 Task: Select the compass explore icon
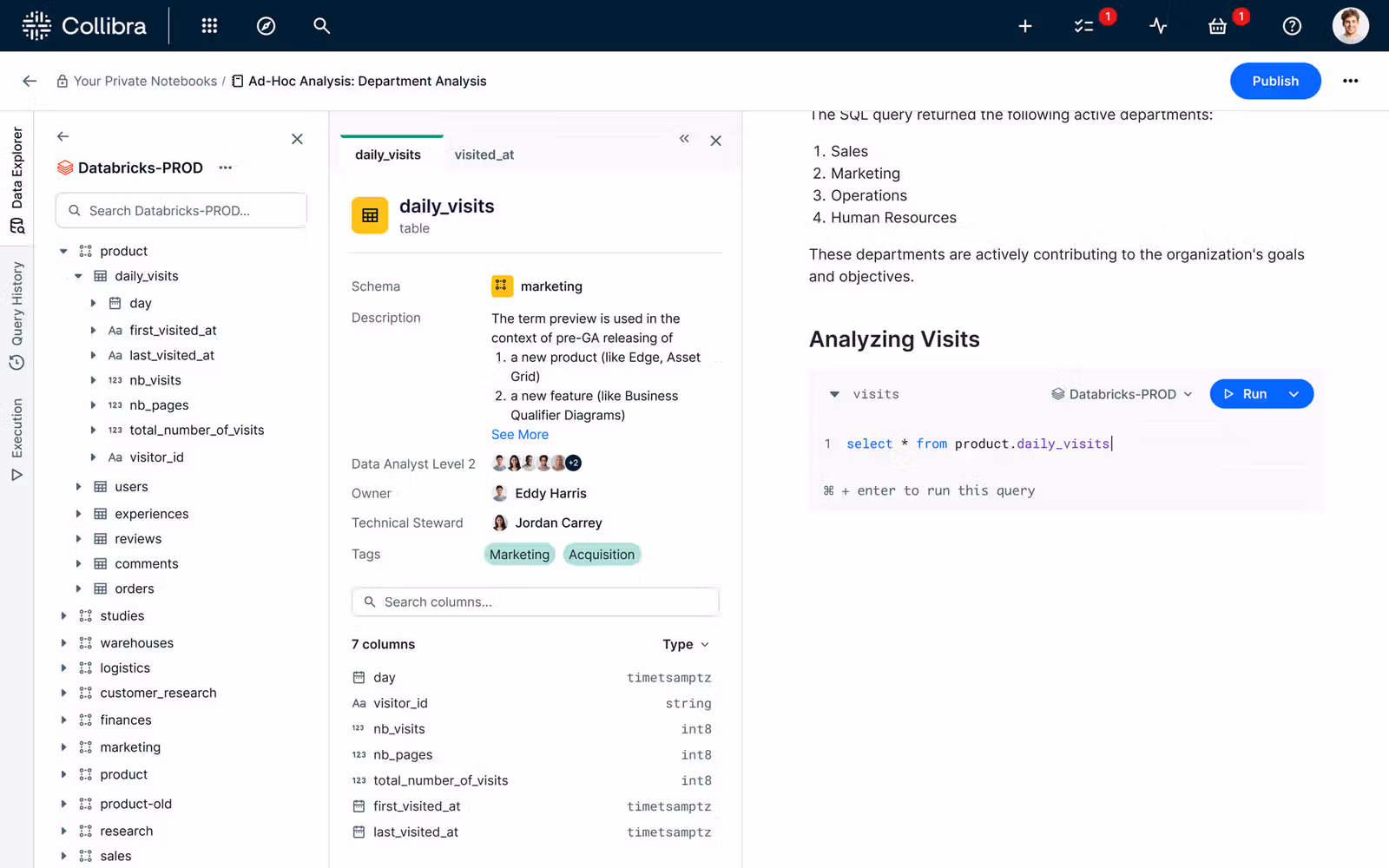pos(266,25)
